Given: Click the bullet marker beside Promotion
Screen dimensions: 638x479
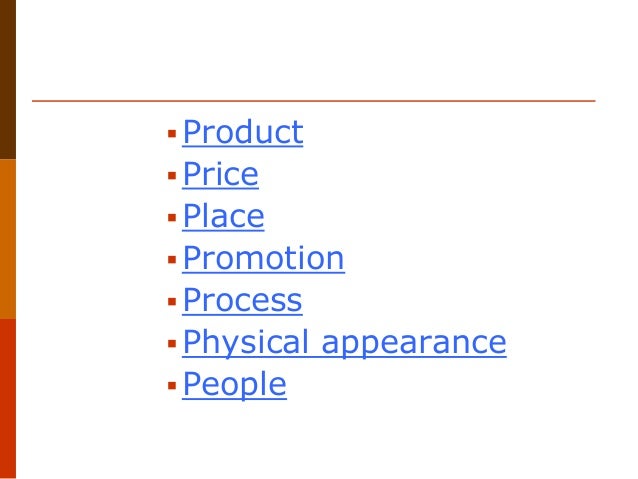Looking at the screenshot, I should click(x=172, y=260).
